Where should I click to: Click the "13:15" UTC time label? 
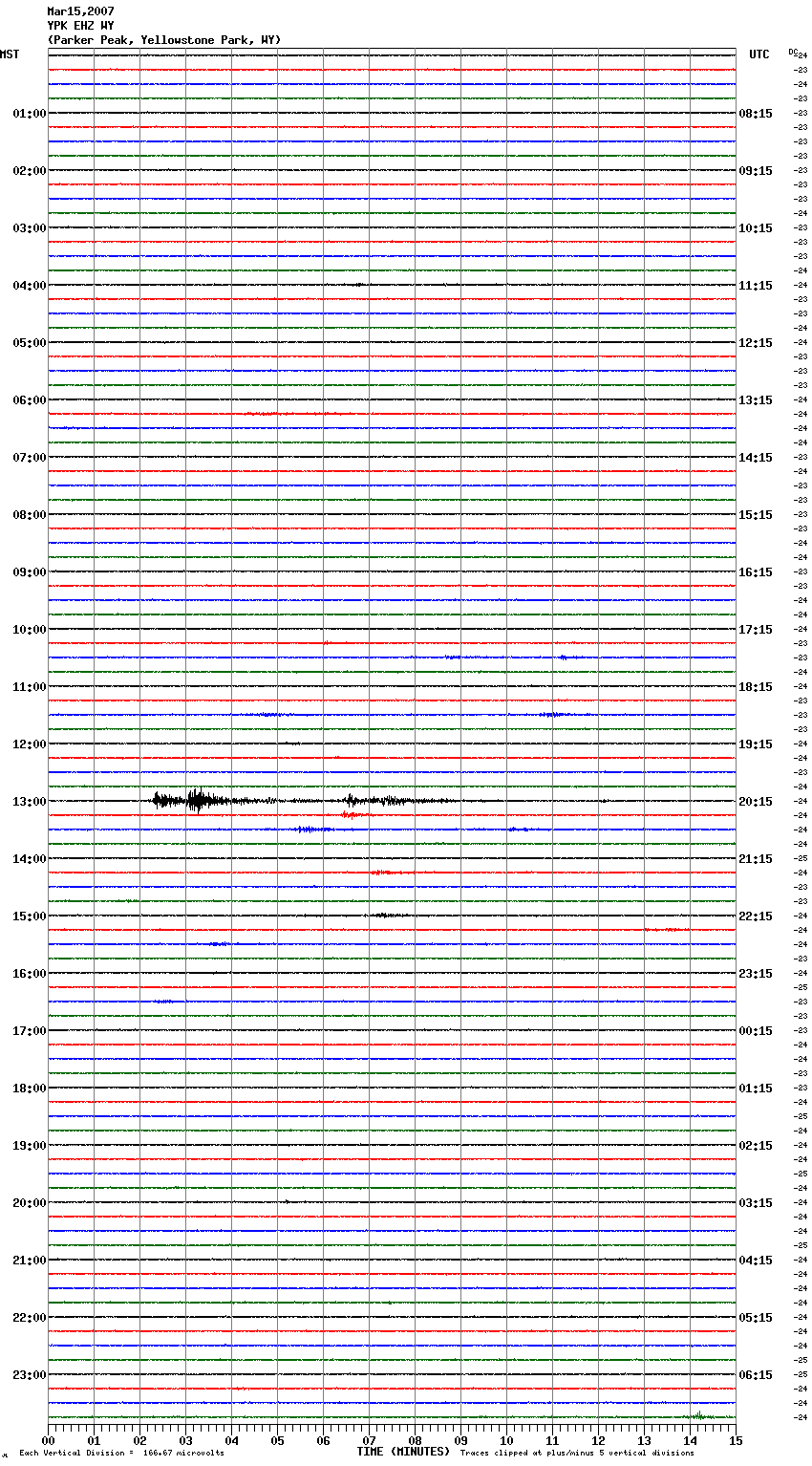click(x=756, y=400)
